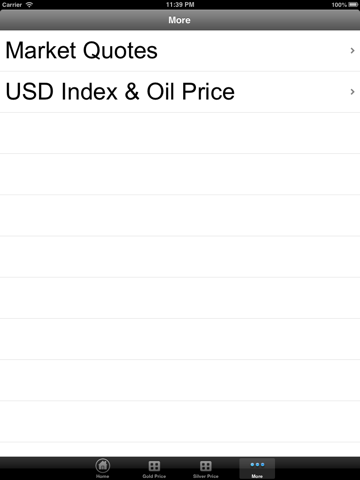Tap the Carrier text in status bar
Image resolution: width=360 pixels, height=480 pixels.
point(12,5)
